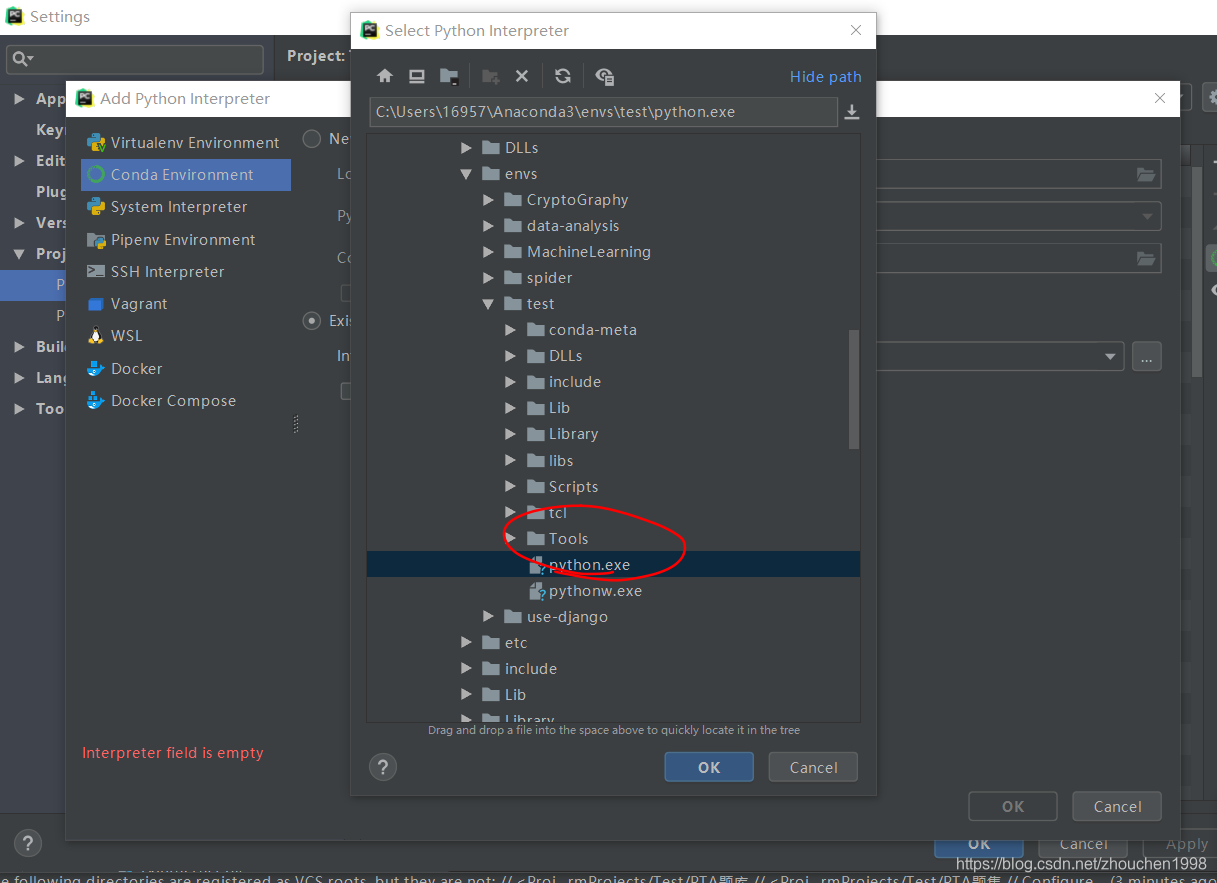The height and width of the screenshot is (883, 1217).
Task: Select Docker Compose interpreter type
Action: click(x=185, y=401)
